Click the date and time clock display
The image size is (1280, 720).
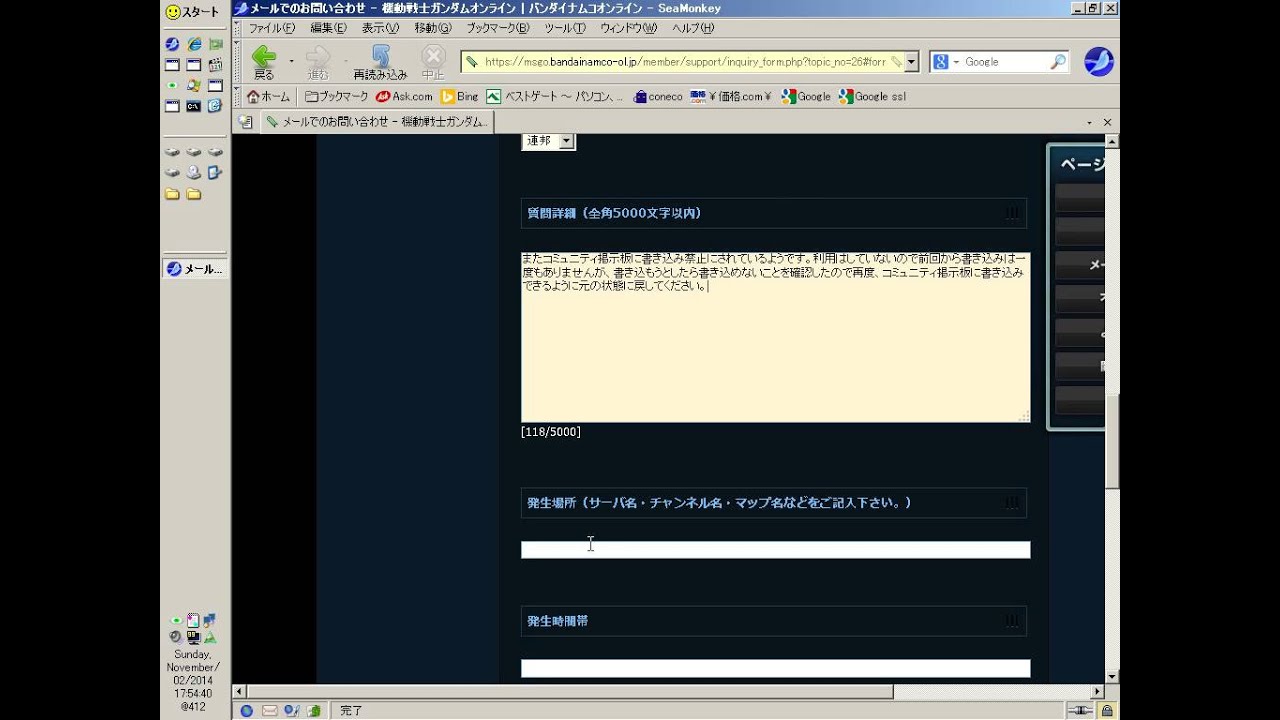tap(193, 680)
